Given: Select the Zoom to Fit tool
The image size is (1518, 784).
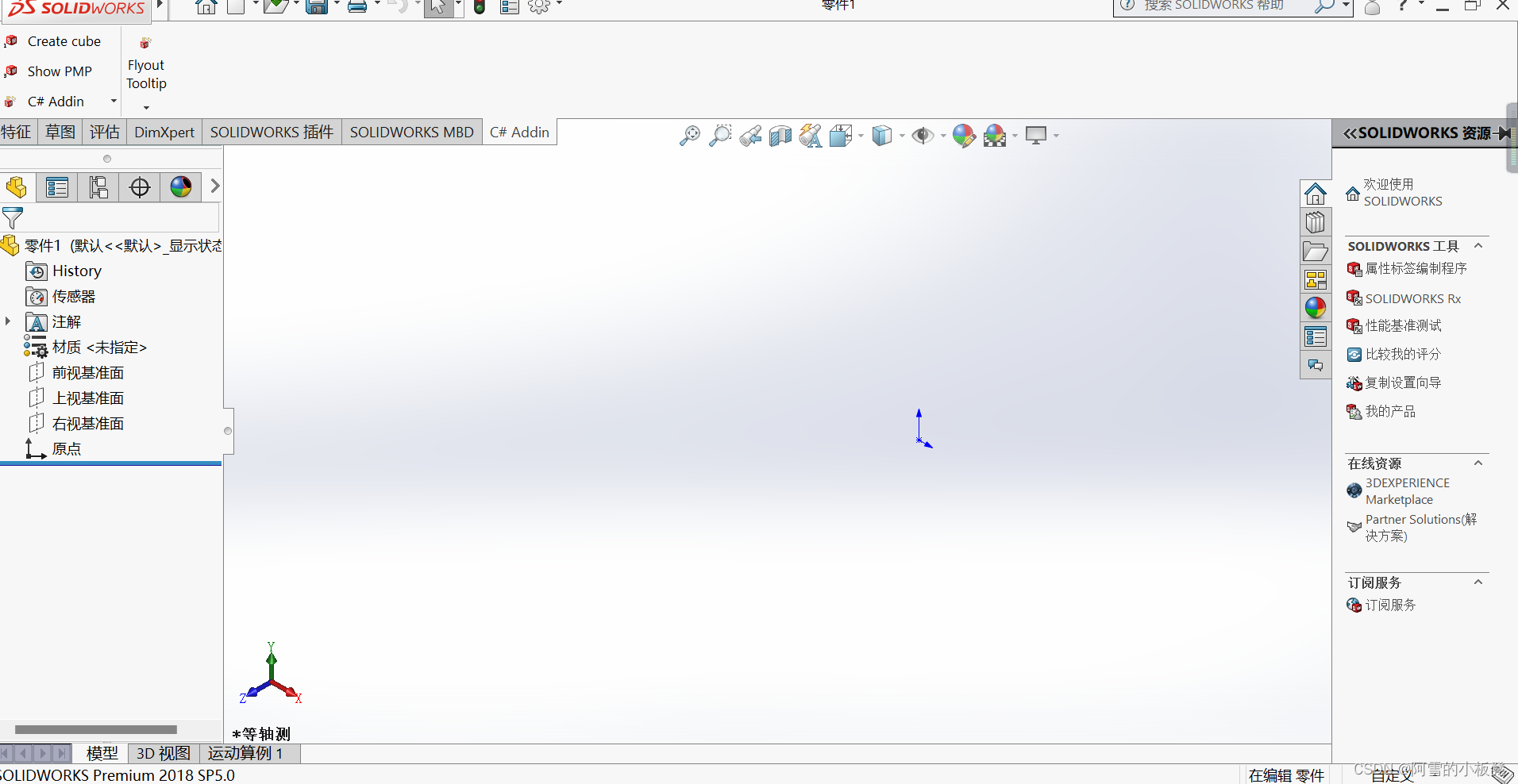Looking at the screenshot, I should tap(689, 135).
